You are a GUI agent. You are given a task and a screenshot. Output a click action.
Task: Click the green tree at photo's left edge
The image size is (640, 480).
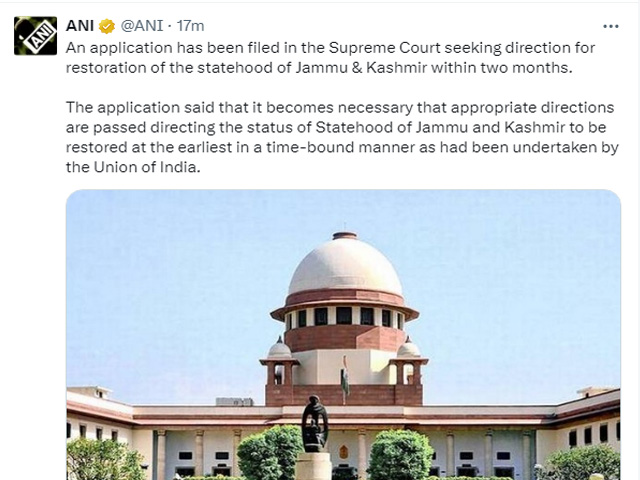(x=100, y=459)
